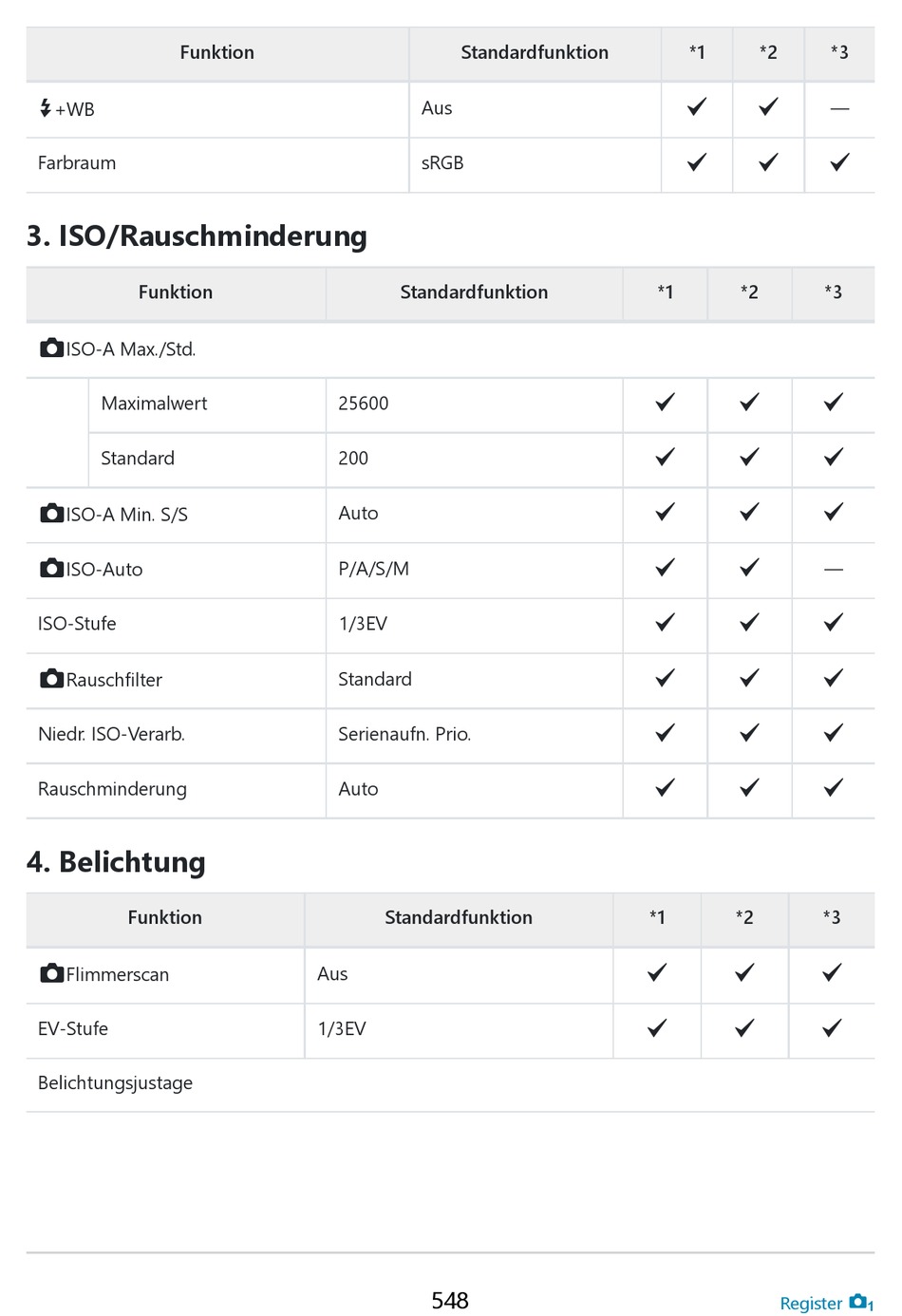Select the 3. ISO/Rauschminderung heading

click(x=197, y=235)
